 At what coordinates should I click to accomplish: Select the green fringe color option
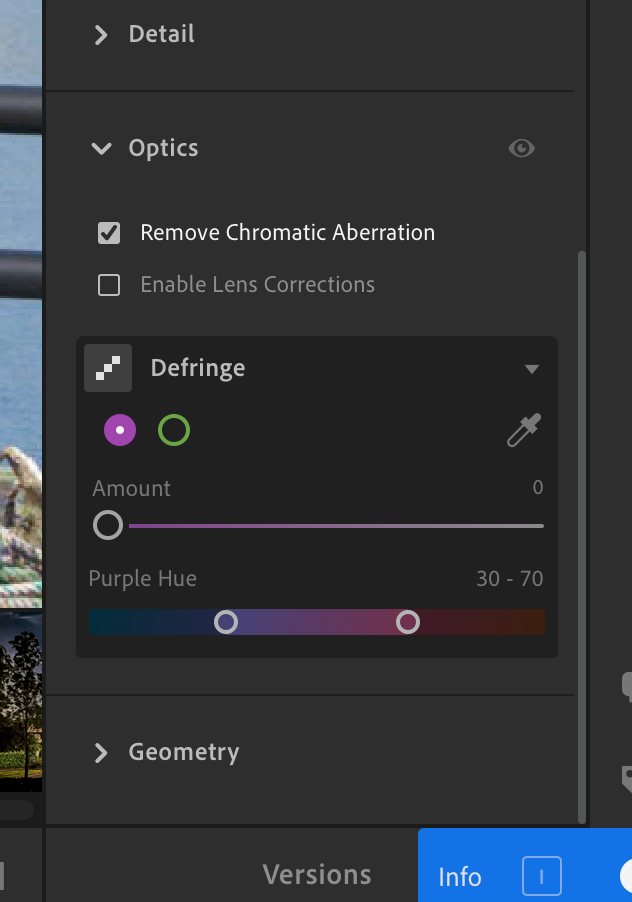(174, 431)
